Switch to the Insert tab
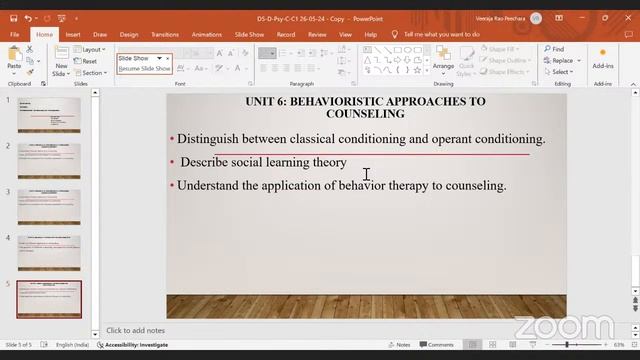Screen dimensions: 640x360 (73, 35)
